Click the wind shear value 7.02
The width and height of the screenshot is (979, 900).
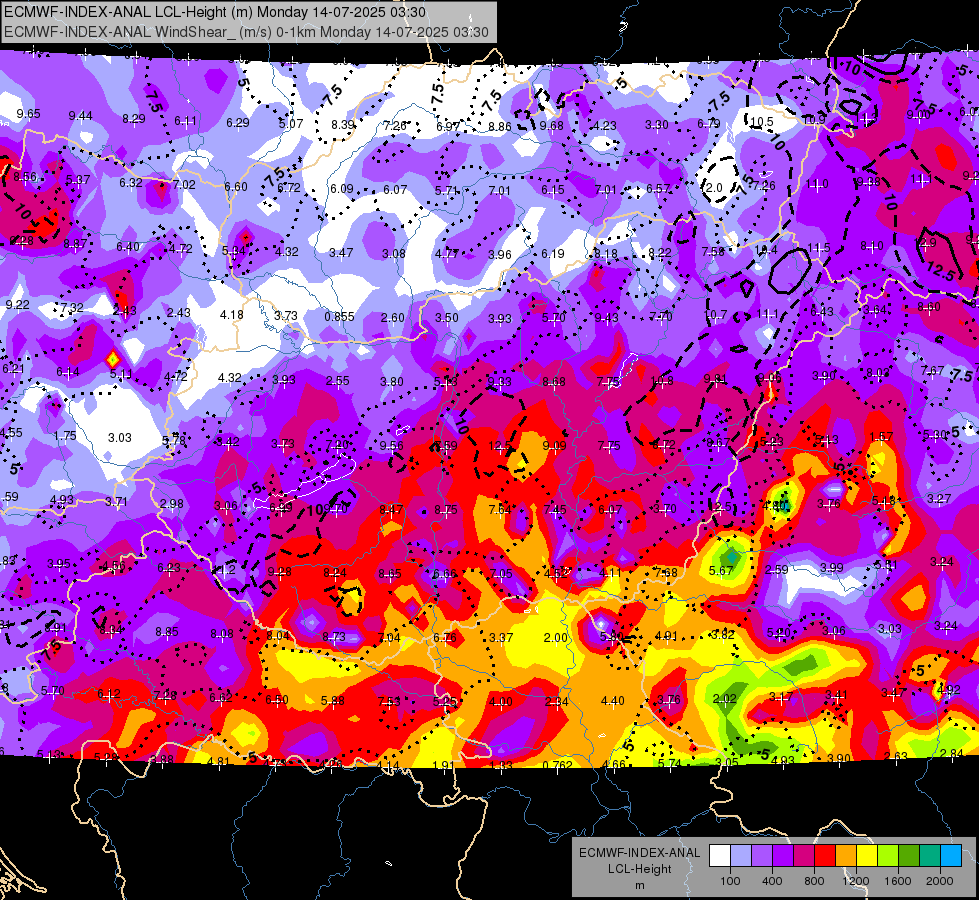click(184, 185)
